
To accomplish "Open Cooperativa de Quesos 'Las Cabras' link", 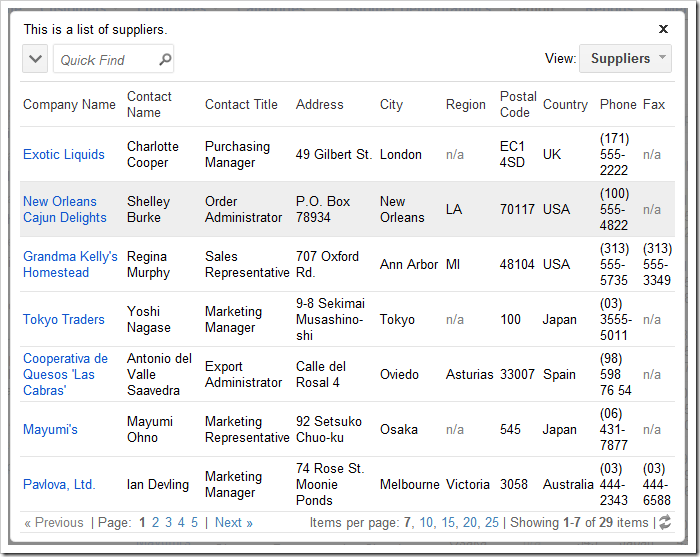I will 65,374.
